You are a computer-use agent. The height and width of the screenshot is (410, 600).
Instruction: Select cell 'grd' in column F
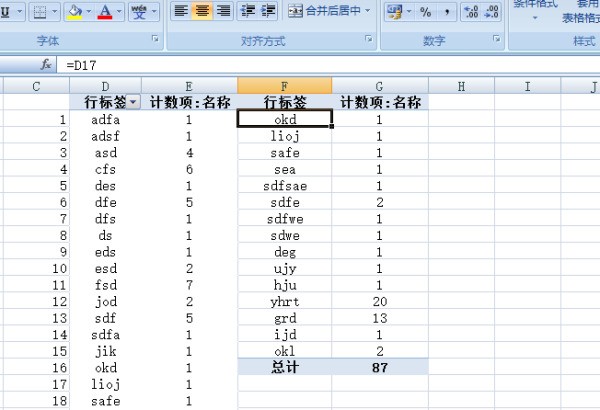[x=285, y=318]
